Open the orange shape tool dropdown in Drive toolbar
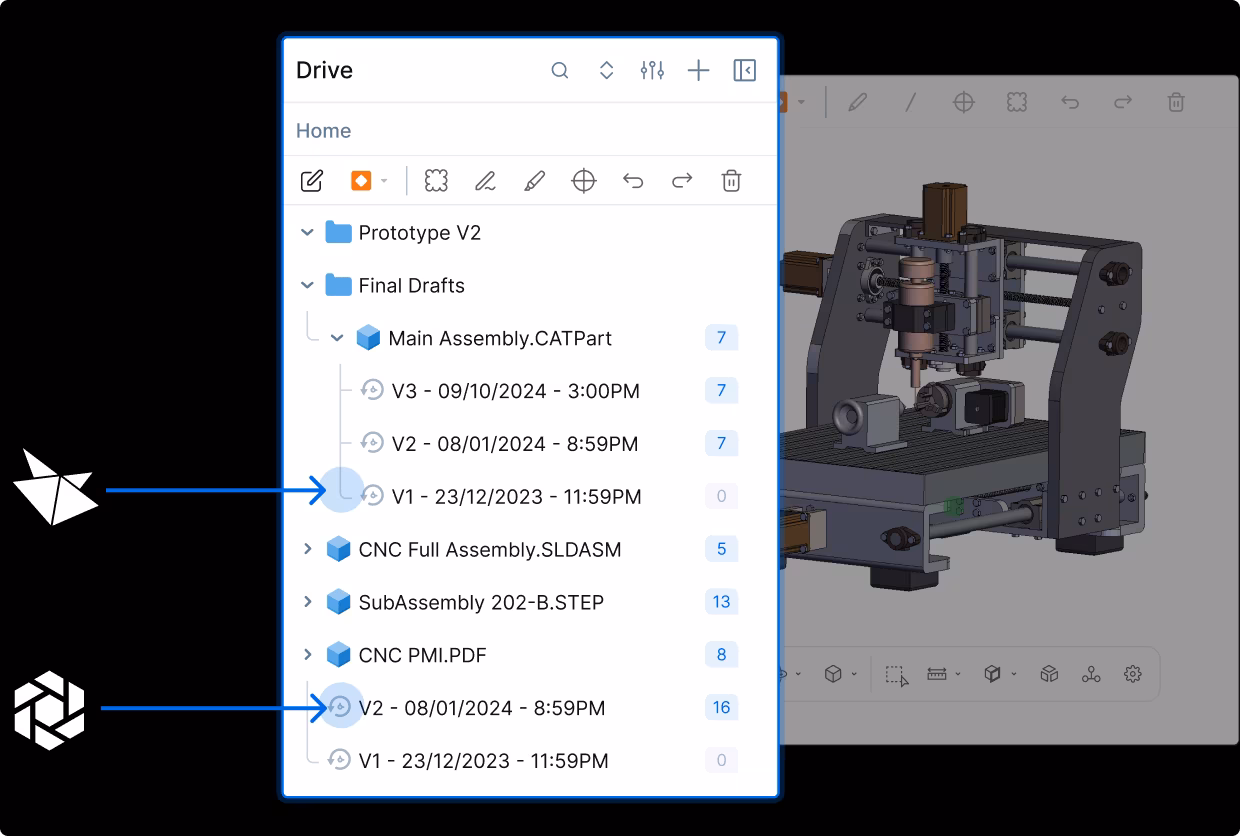The height and width of the screenshot is (836, 1240). click(x=384, y=181)
